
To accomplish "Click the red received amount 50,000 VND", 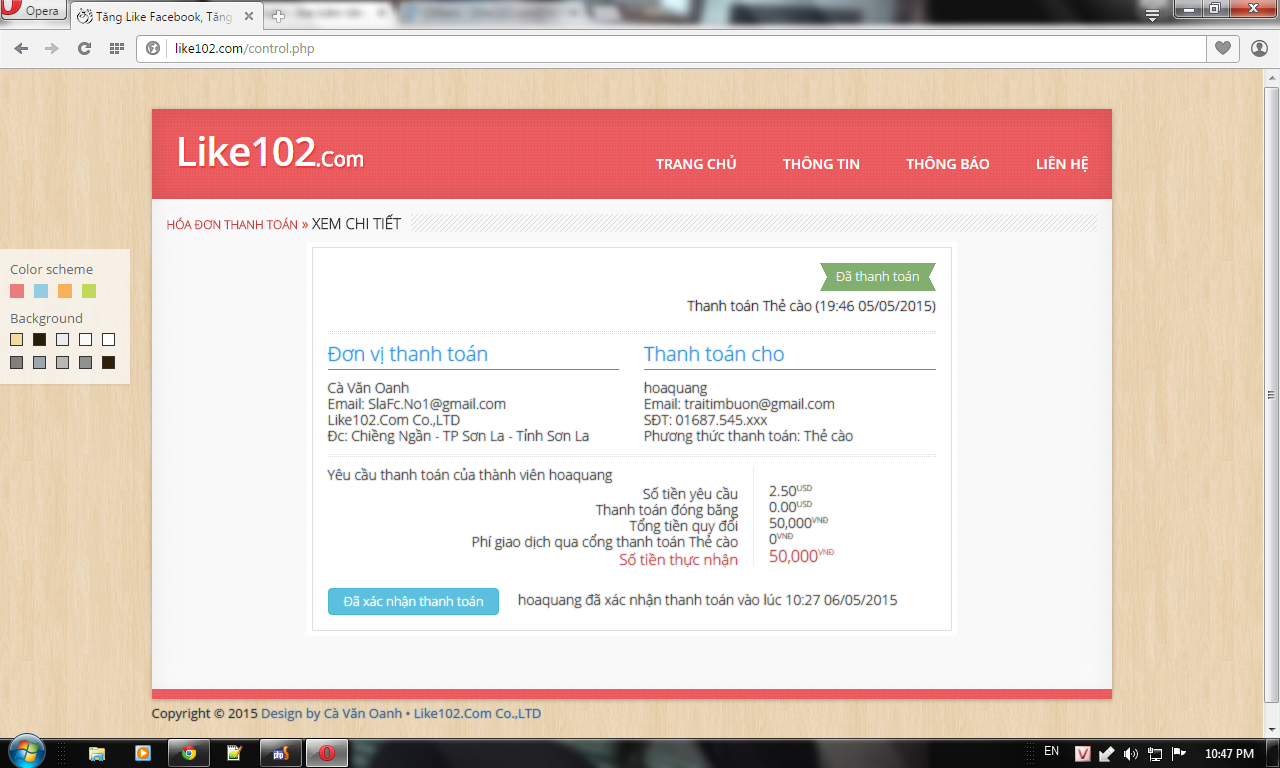I will click(x=801, y=556).
